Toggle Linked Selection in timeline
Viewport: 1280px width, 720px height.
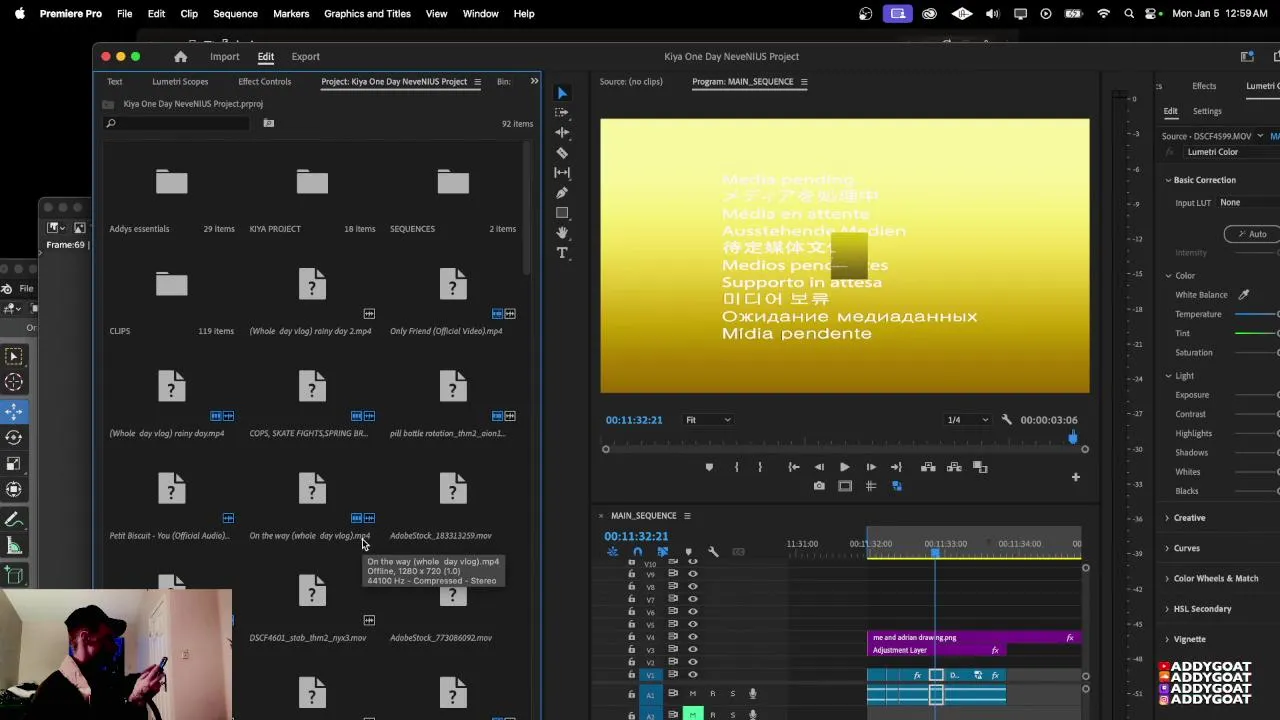(x=662, y=552)
